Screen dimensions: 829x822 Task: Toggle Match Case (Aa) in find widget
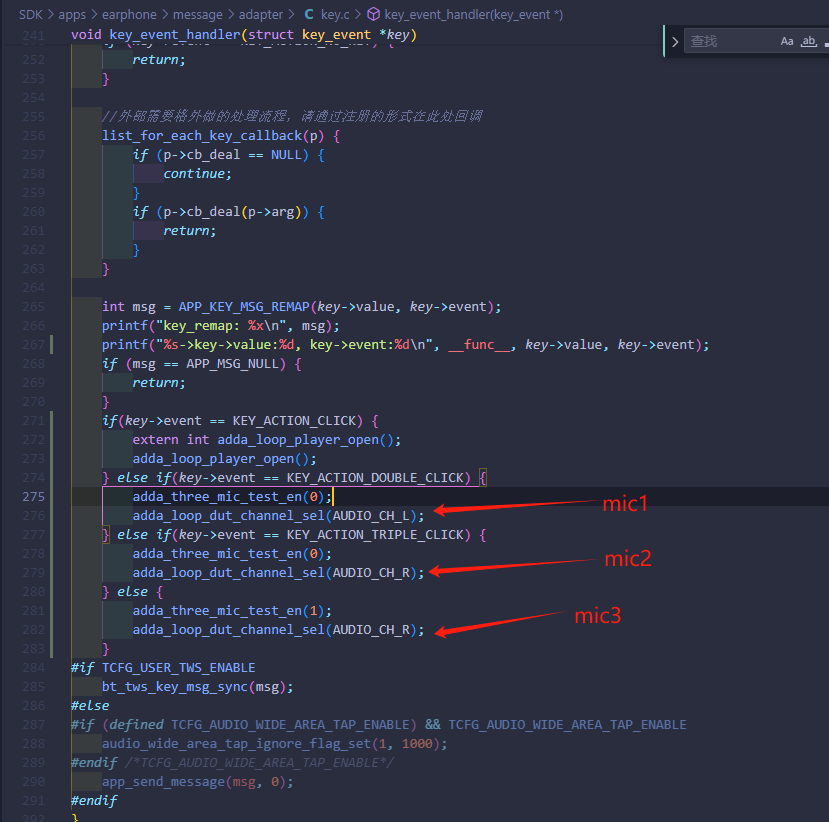click(x=787, y=41)
